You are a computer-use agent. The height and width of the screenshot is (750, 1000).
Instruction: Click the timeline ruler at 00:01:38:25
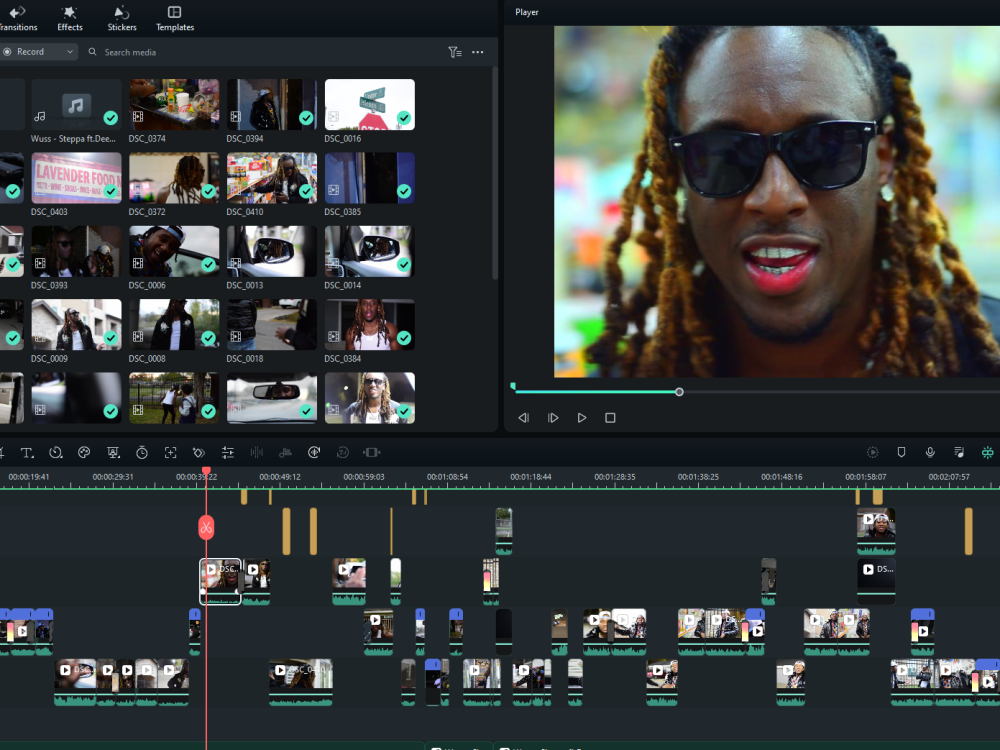tap(698, 477)
